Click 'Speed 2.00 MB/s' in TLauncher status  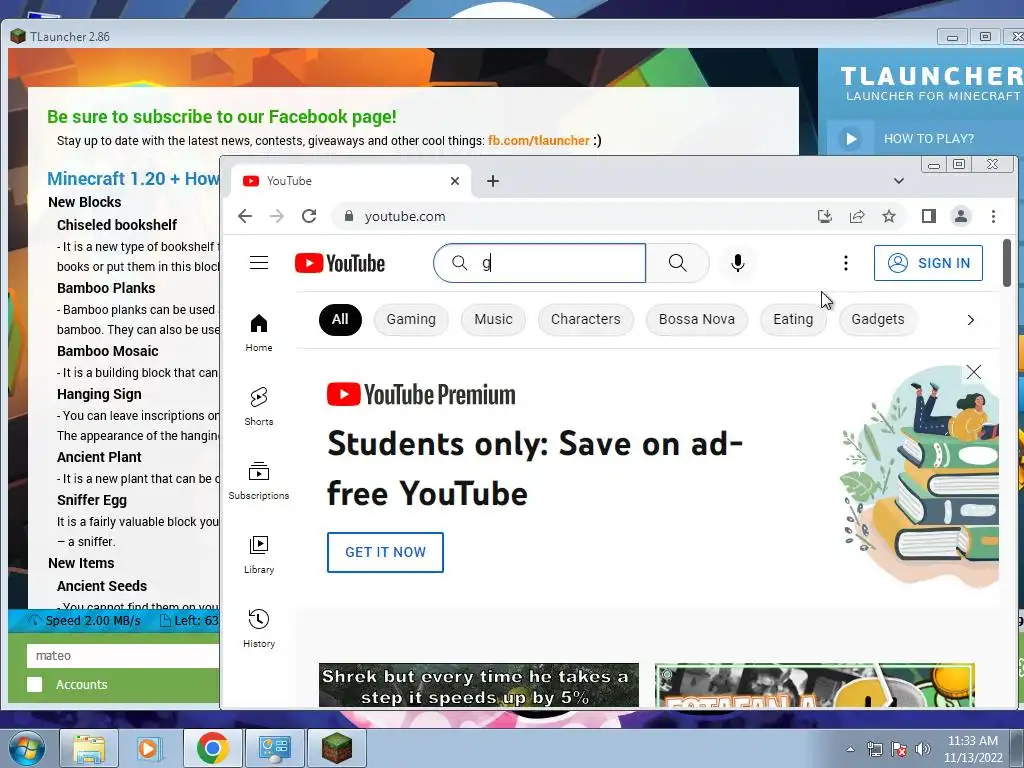point(93,620)
